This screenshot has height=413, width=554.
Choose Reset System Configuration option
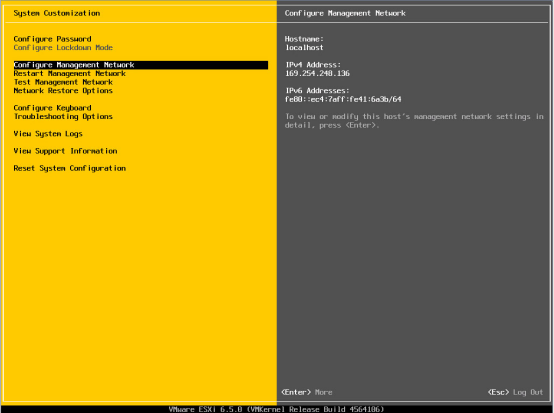(70, 169)
